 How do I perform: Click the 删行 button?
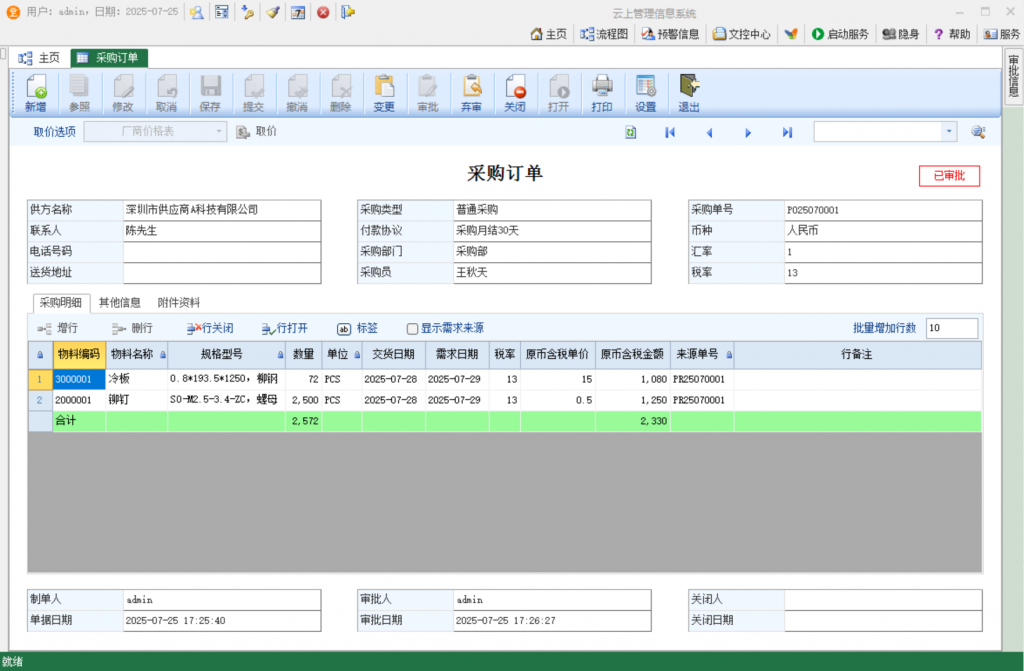pyautogui.click(x=132, y=328)
